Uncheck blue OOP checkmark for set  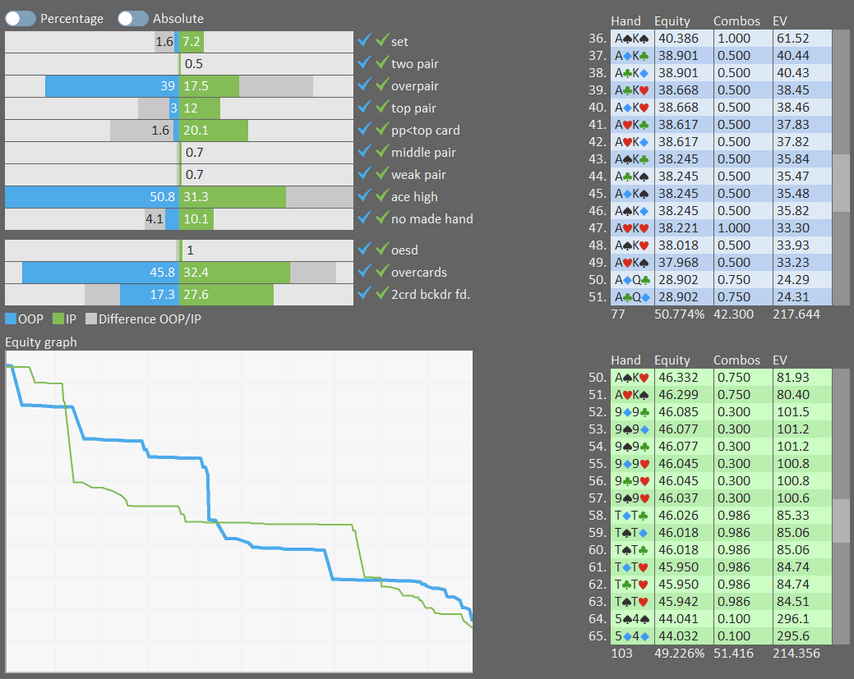364,40
